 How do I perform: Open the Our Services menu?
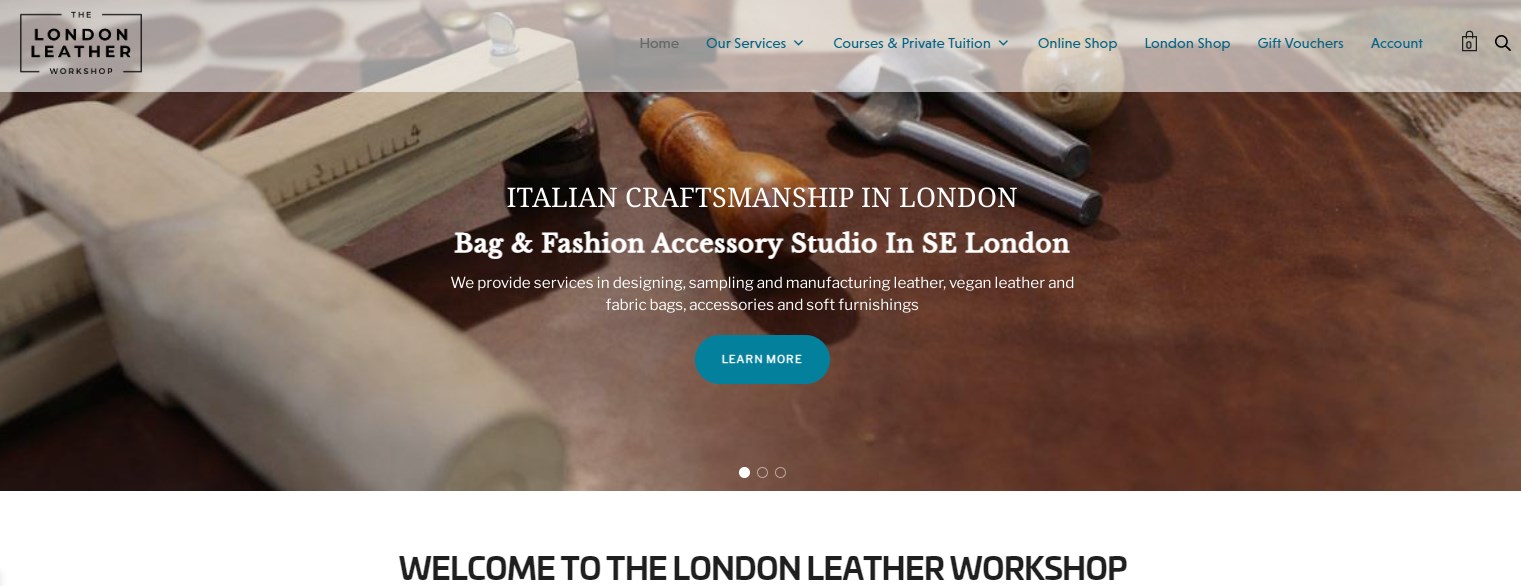[x=746, y=43]
